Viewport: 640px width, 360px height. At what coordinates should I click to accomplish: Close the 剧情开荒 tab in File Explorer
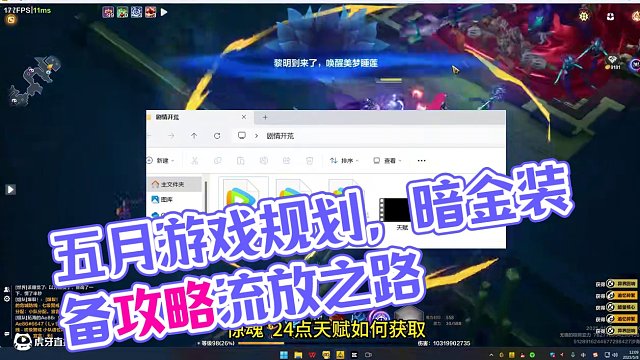pyautogui.click(x=244, y=117)
